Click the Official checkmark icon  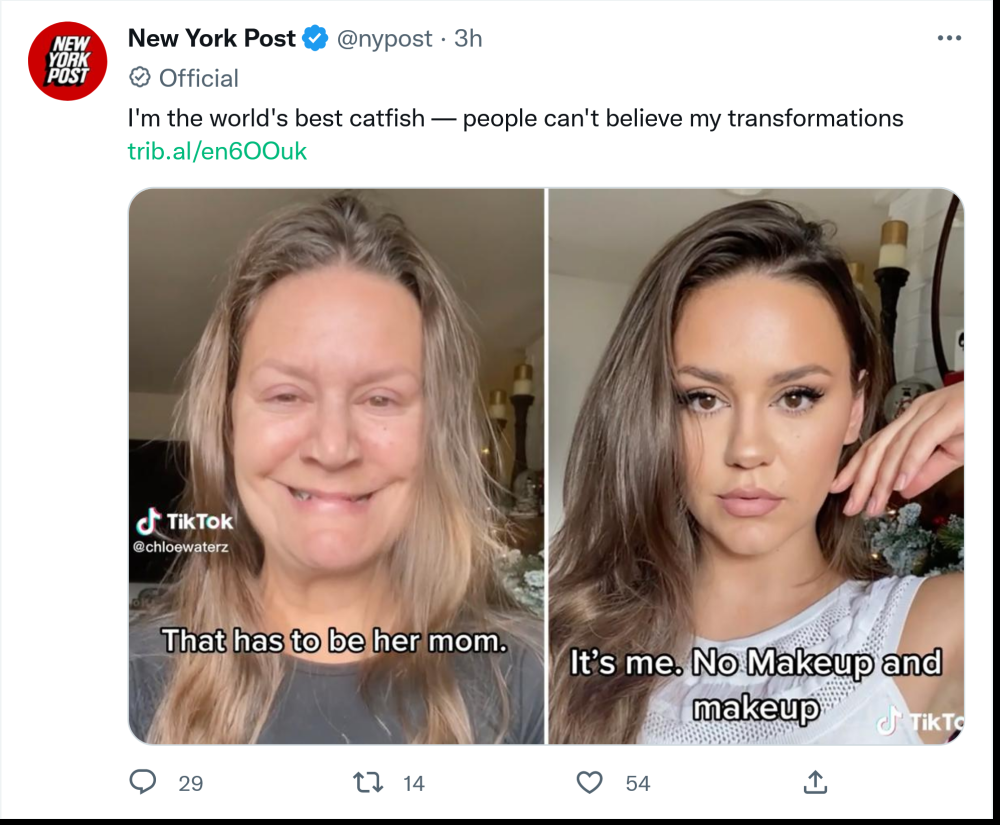point(140,78)
